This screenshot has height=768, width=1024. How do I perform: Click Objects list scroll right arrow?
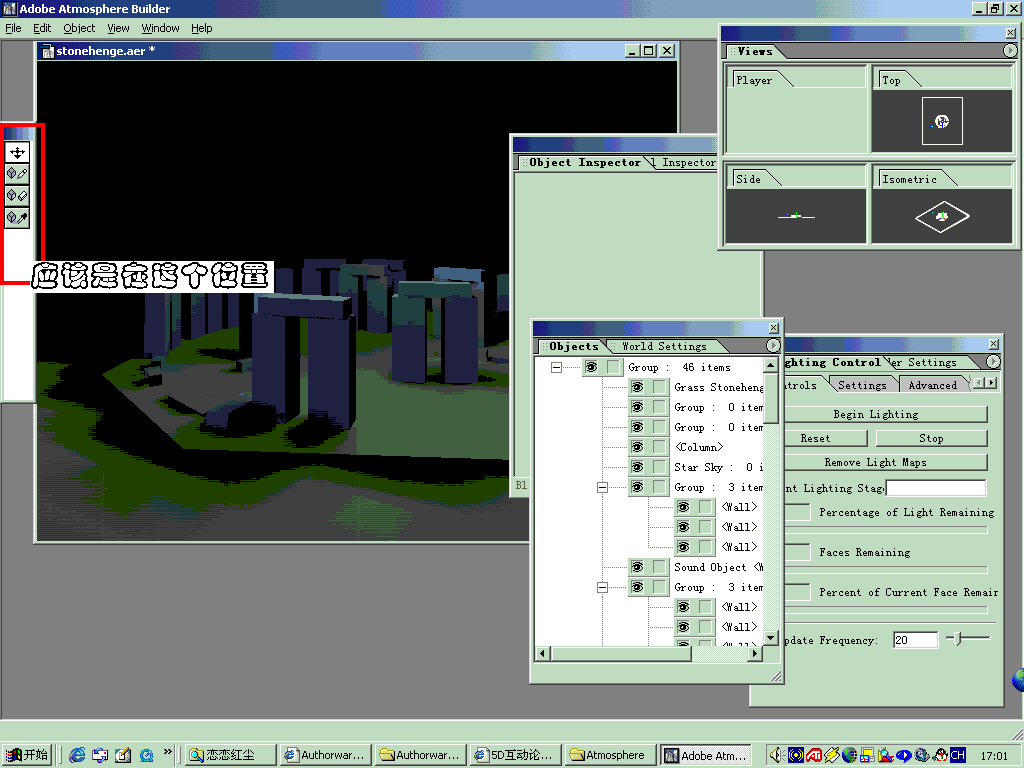pos(755,653)
